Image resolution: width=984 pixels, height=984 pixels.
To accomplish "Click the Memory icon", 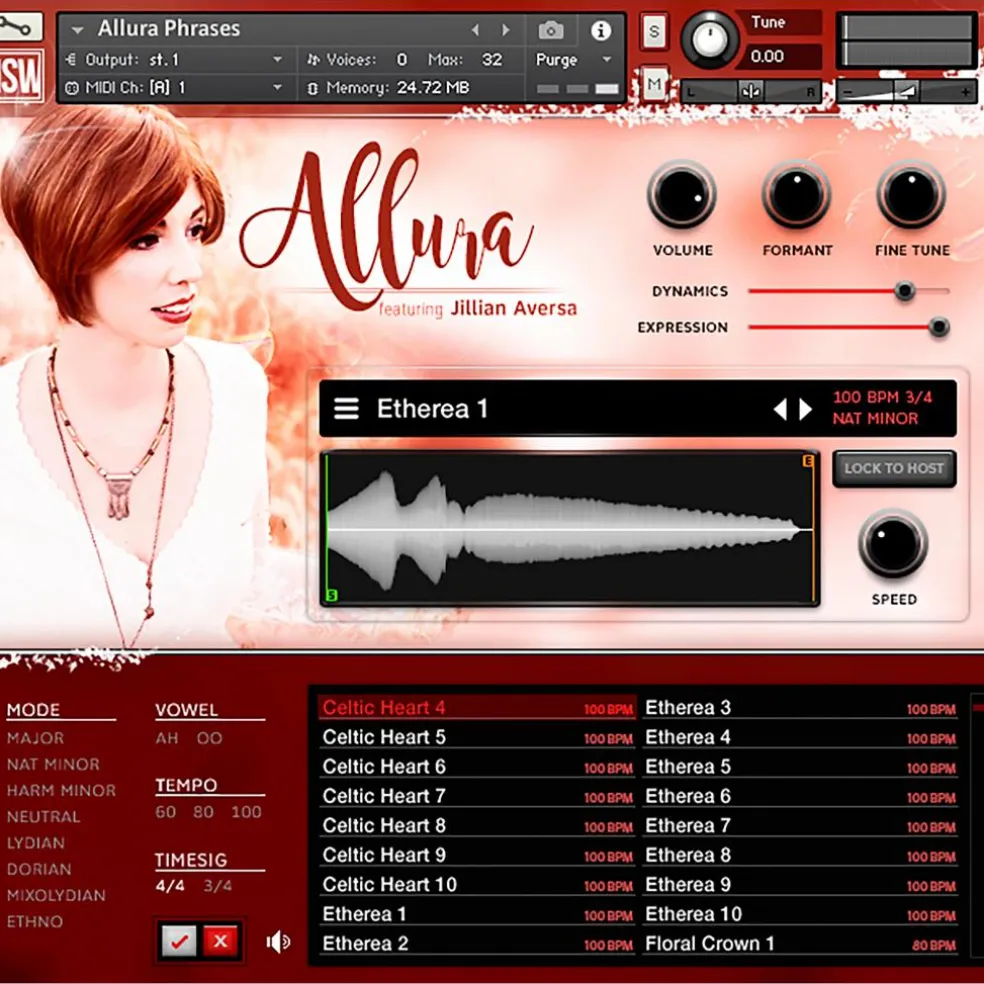I will [313, 88].
